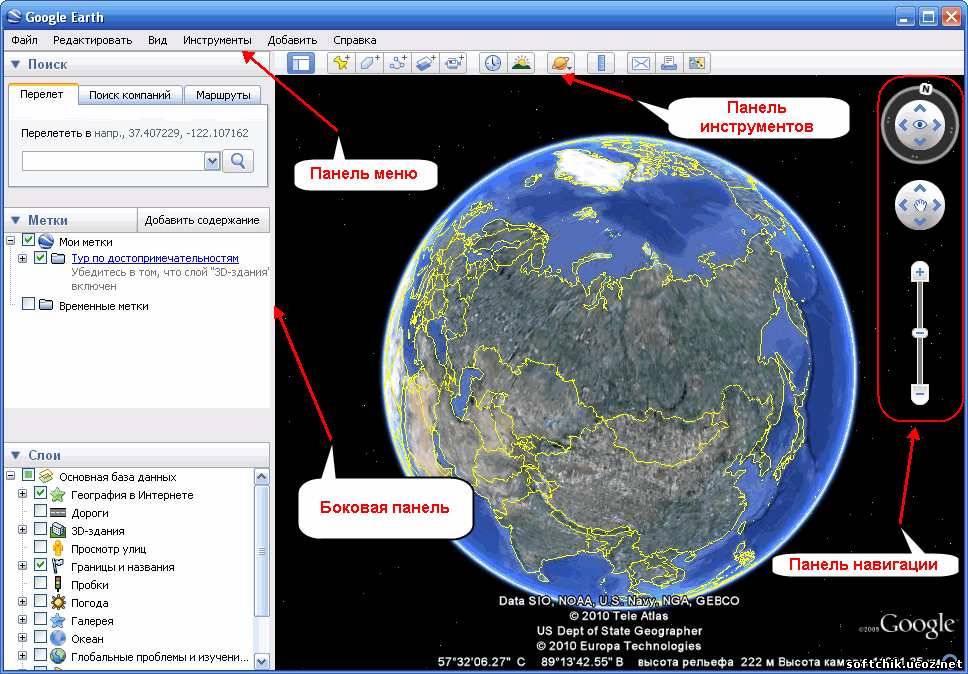Show historical imagery via the clock icon
The width and height of the screenshot is (968, 674).
coord(493,63)
